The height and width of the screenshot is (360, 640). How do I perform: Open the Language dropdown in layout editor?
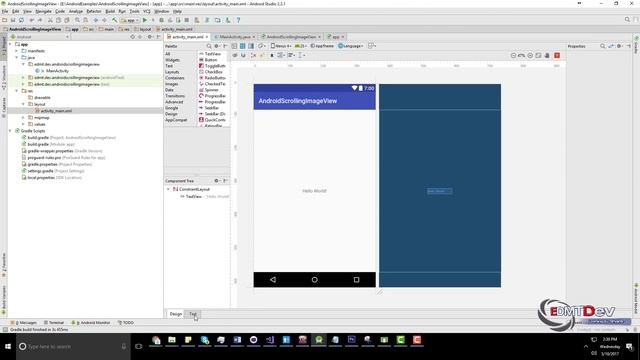pos(351,46)
